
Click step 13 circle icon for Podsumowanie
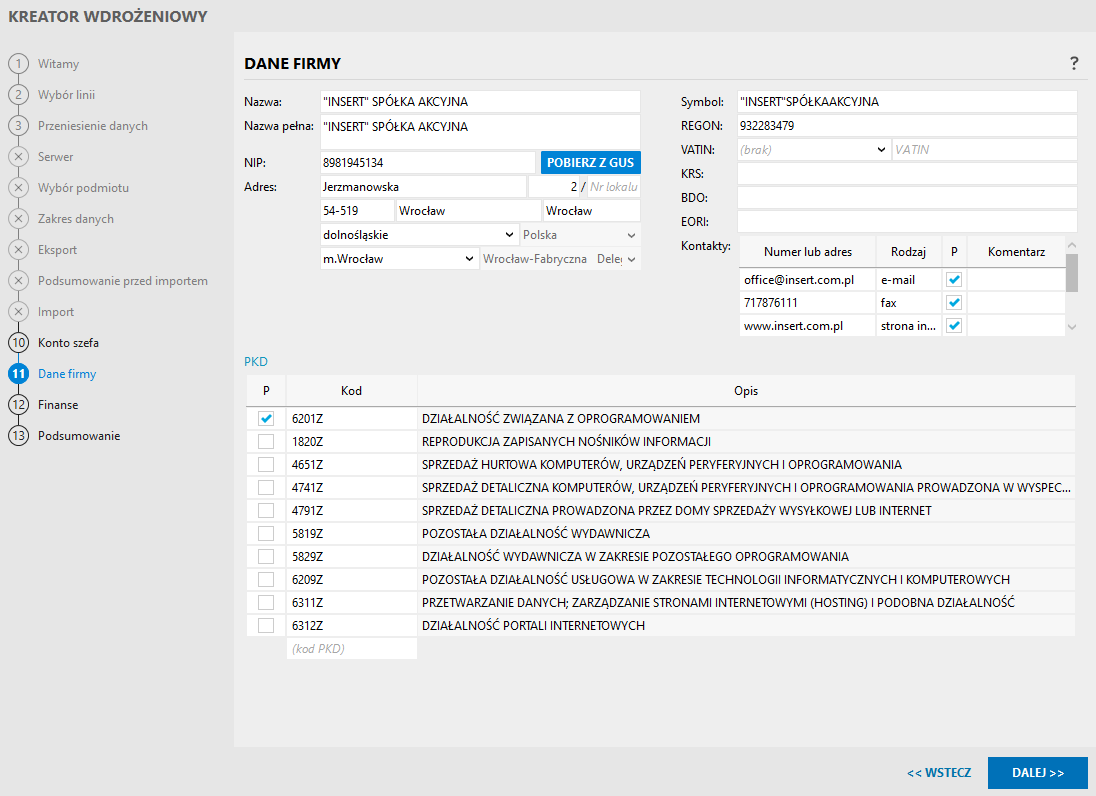coord(19,435)
